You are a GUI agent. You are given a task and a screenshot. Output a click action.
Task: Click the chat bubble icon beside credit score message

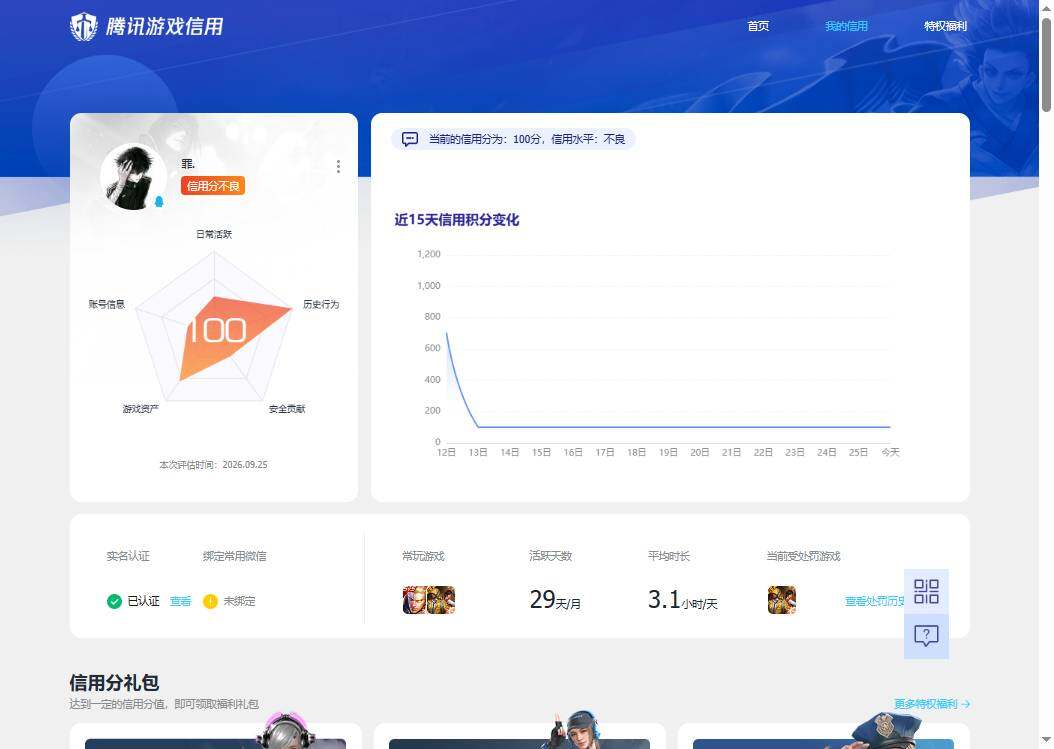(x=410, y=139)
